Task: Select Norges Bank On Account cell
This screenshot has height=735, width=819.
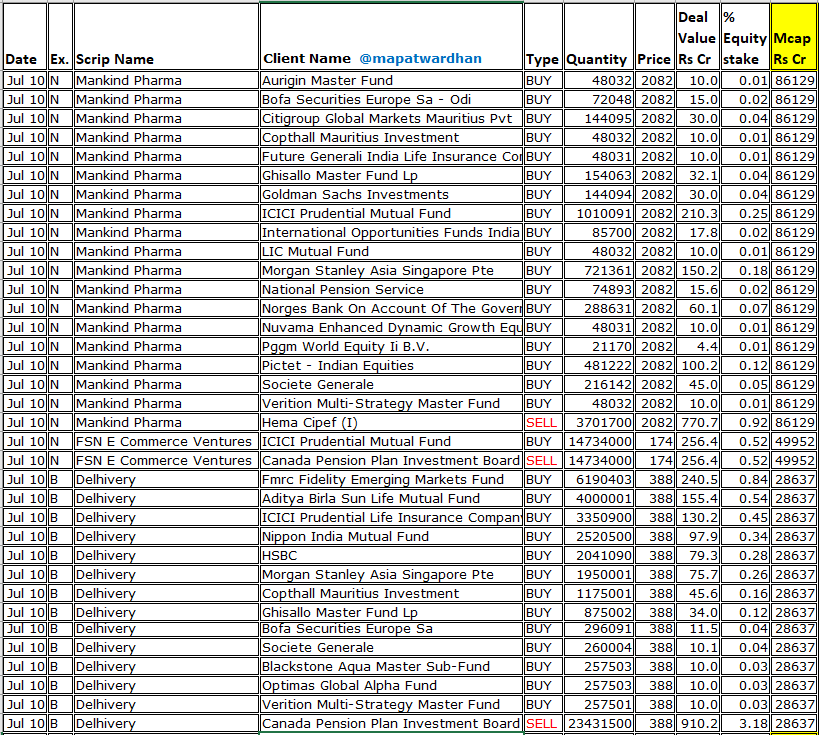Action: click(391, 308)
